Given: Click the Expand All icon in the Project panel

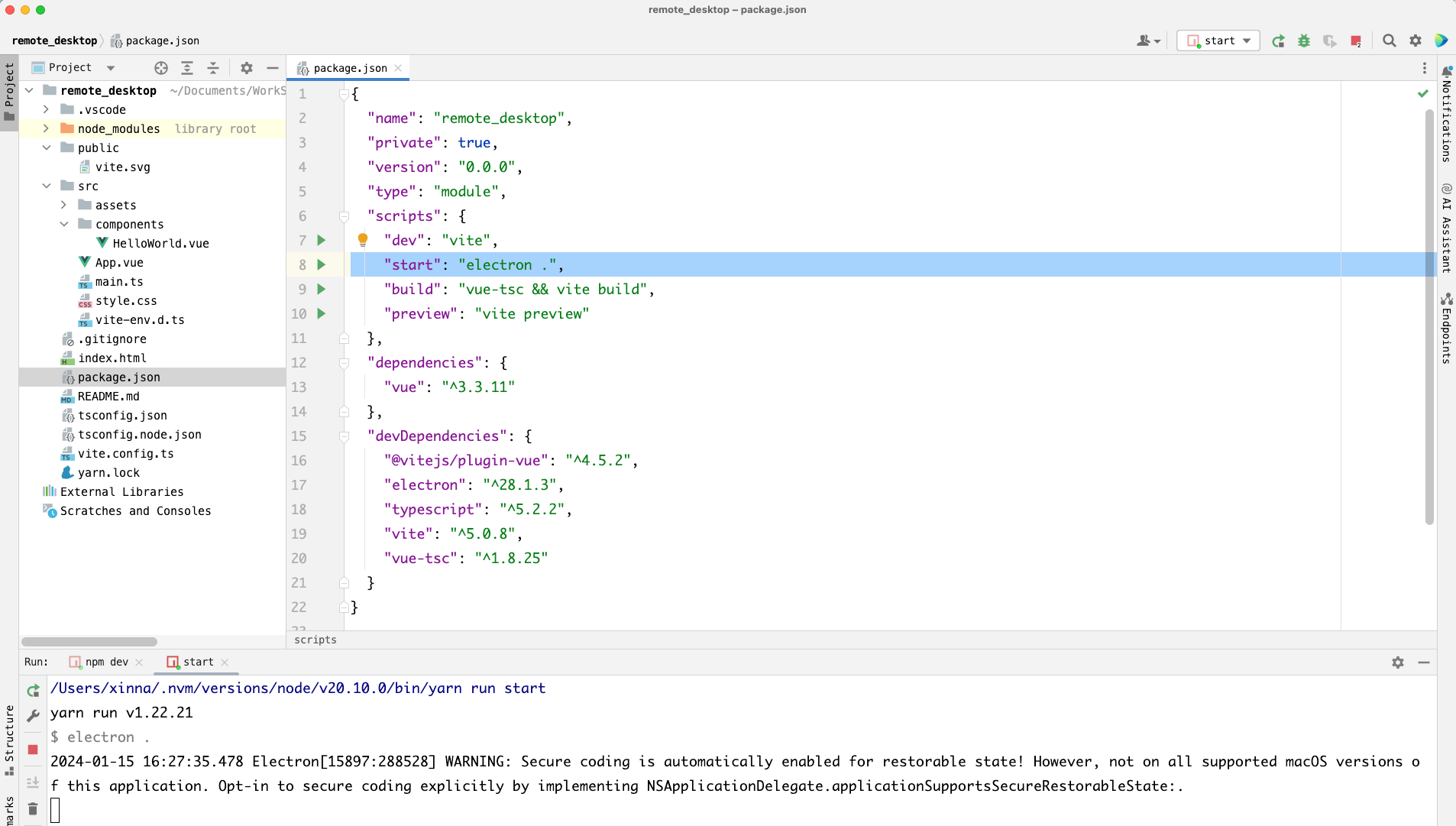Looking at the screenshot, I should pyautogui.click(x=187, y=68).
